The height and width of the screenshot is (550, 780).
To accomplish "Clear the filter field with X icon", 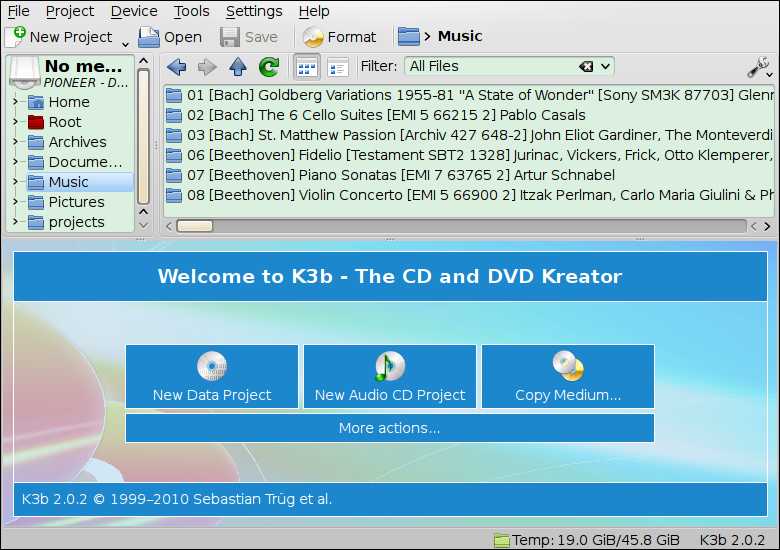I will pos(586,66).
